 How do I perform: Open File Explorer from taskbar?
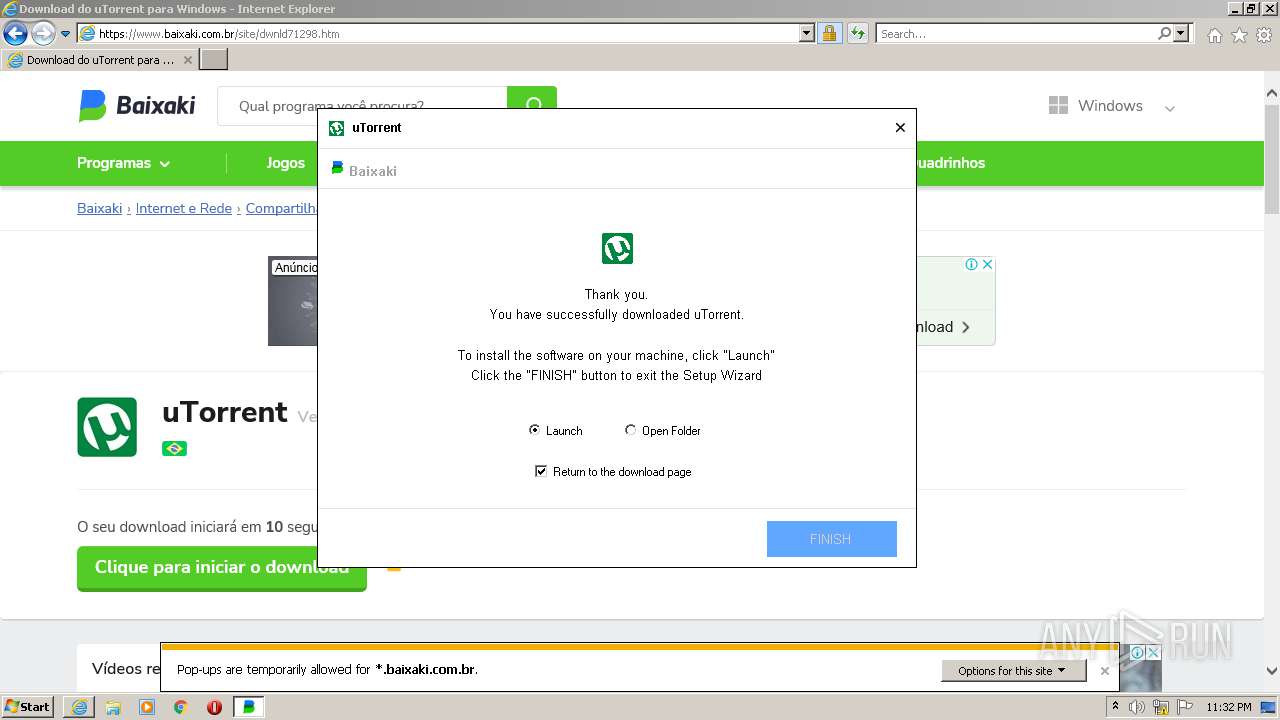(x=113, y=707)
